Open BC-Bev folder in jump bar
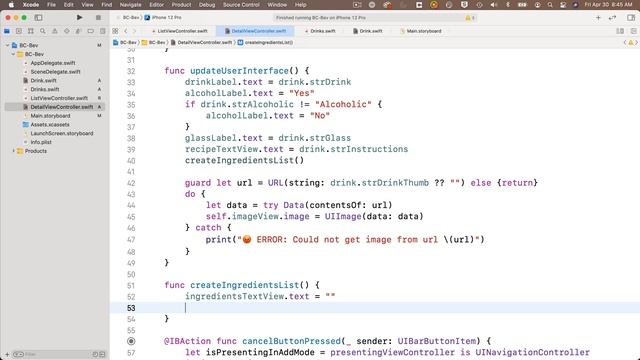Viewport: 640px width, 360px height. (153, 42)
